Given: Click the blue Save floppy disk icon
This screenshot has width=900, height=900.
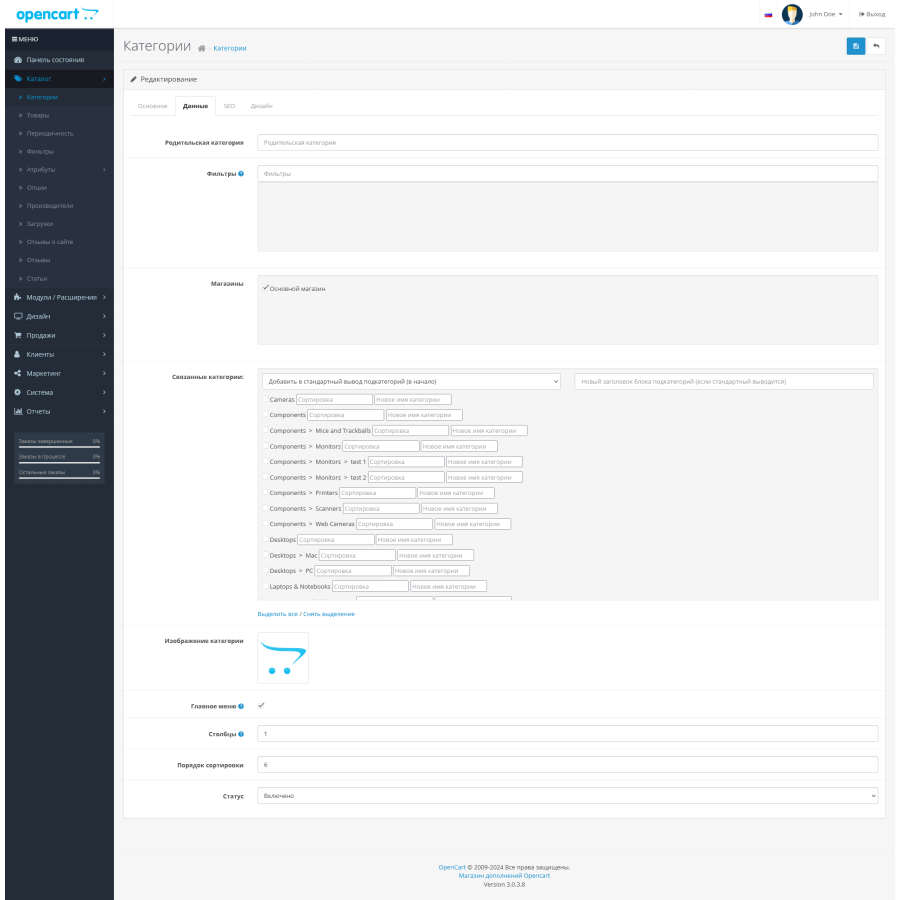Looking at the screenshot, I should [x=855, y=46].
